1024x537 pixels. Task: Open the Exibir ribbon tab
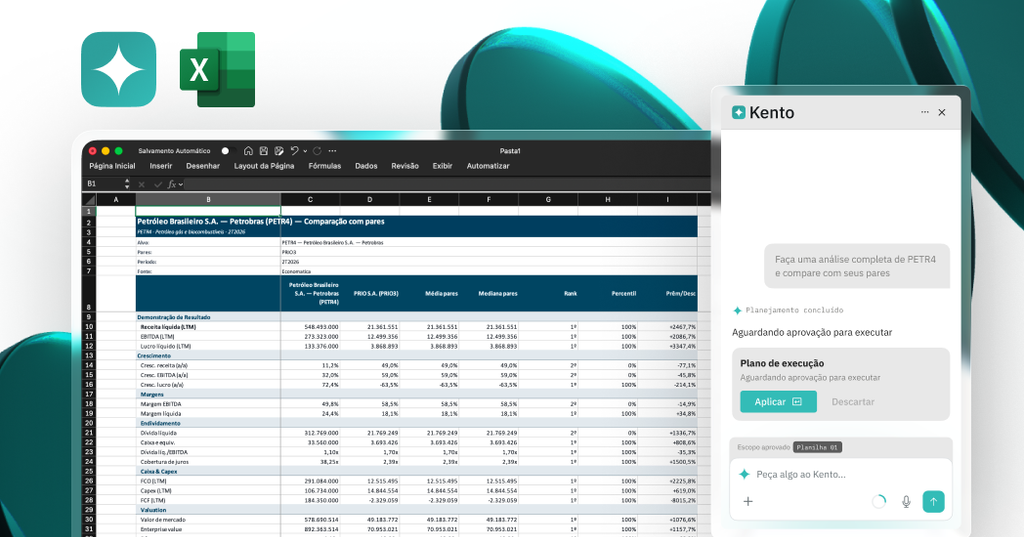[442, 166]
